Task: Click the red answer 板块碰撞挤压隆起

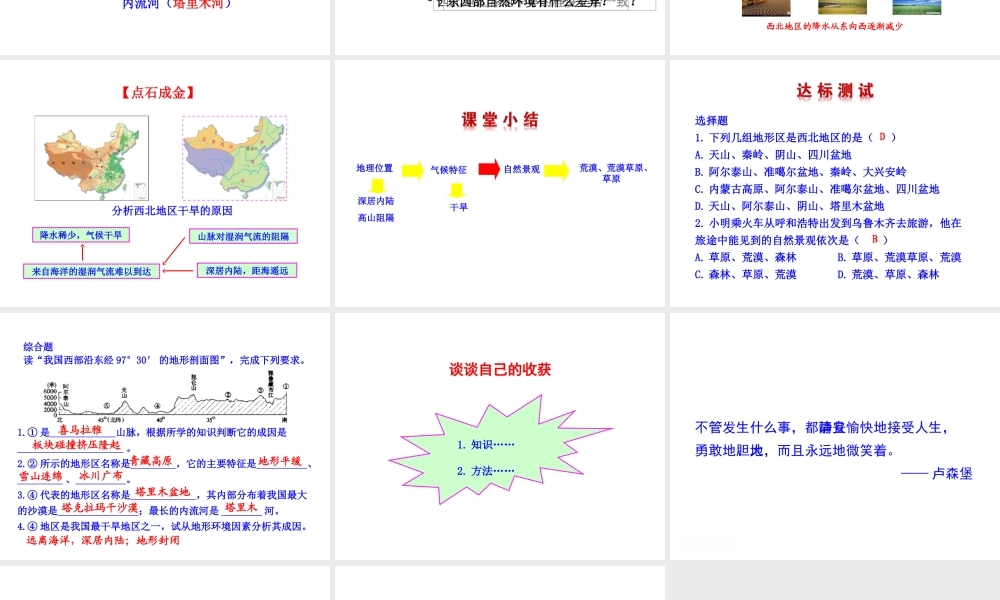Action: pyautogui.click(x=76, y=445)
